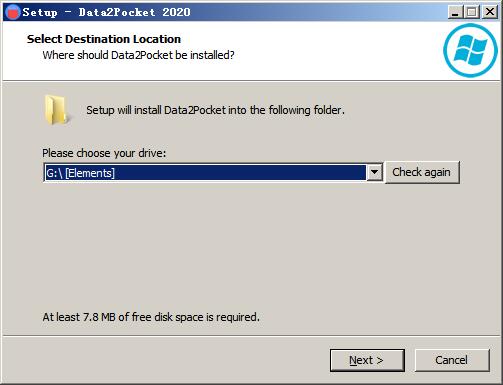This screenshot has height=385, width=503.
Task: Maximize the Setup window
Action: [x=471, y=12]
